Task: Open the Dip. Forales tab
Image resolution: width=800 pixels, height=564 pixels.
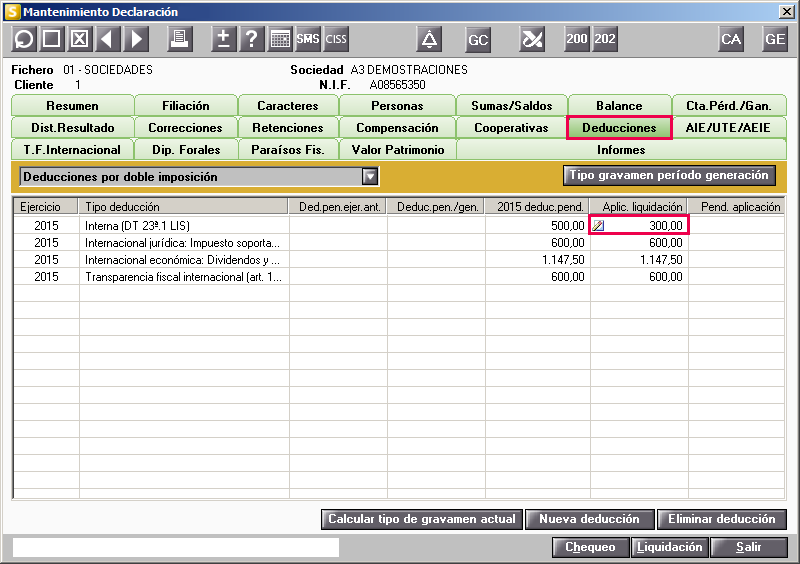Action: pyautogui.click(x=186, y=150)
